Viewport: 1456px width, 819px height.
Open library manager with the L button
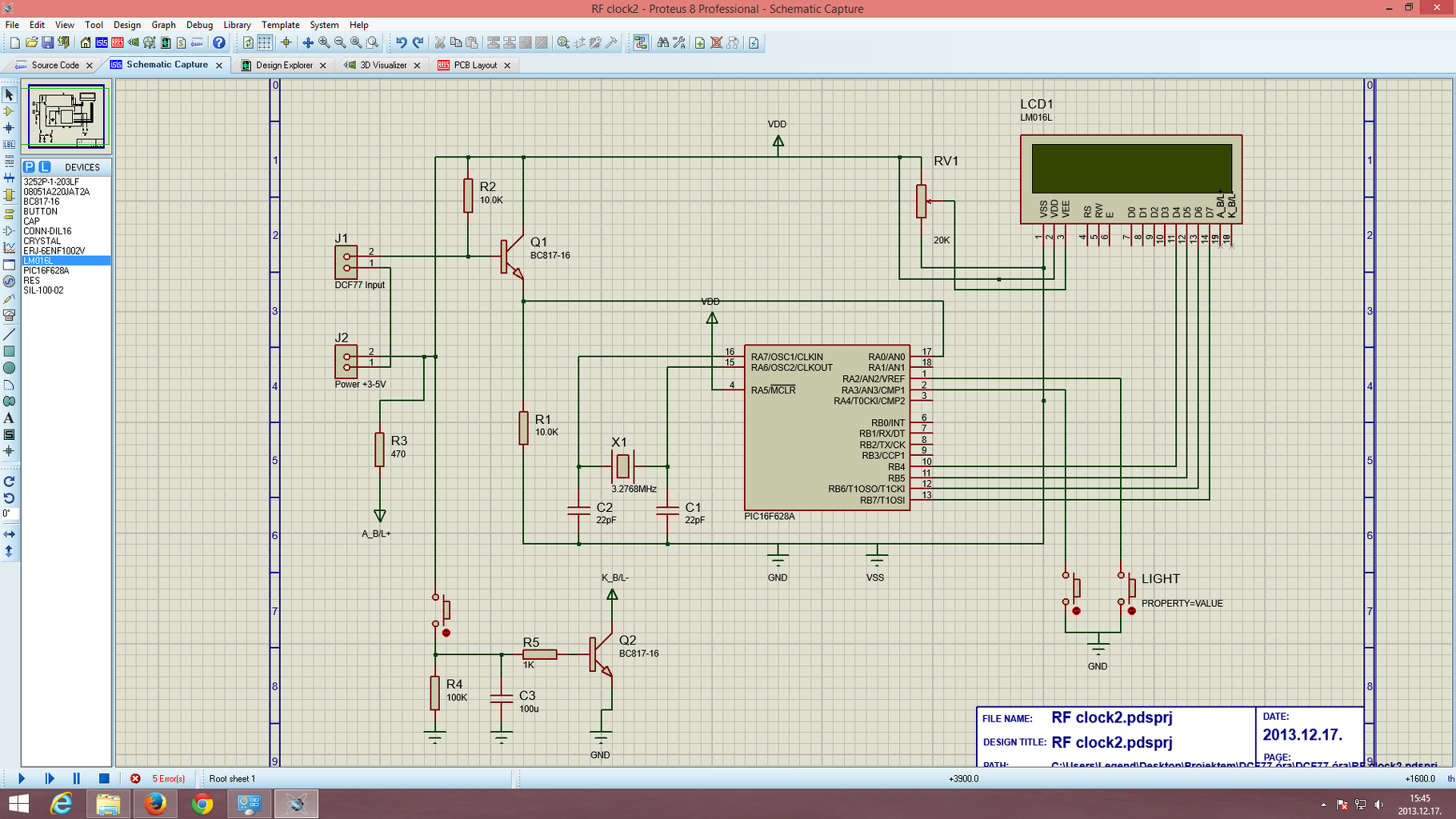tap(45, 167)
